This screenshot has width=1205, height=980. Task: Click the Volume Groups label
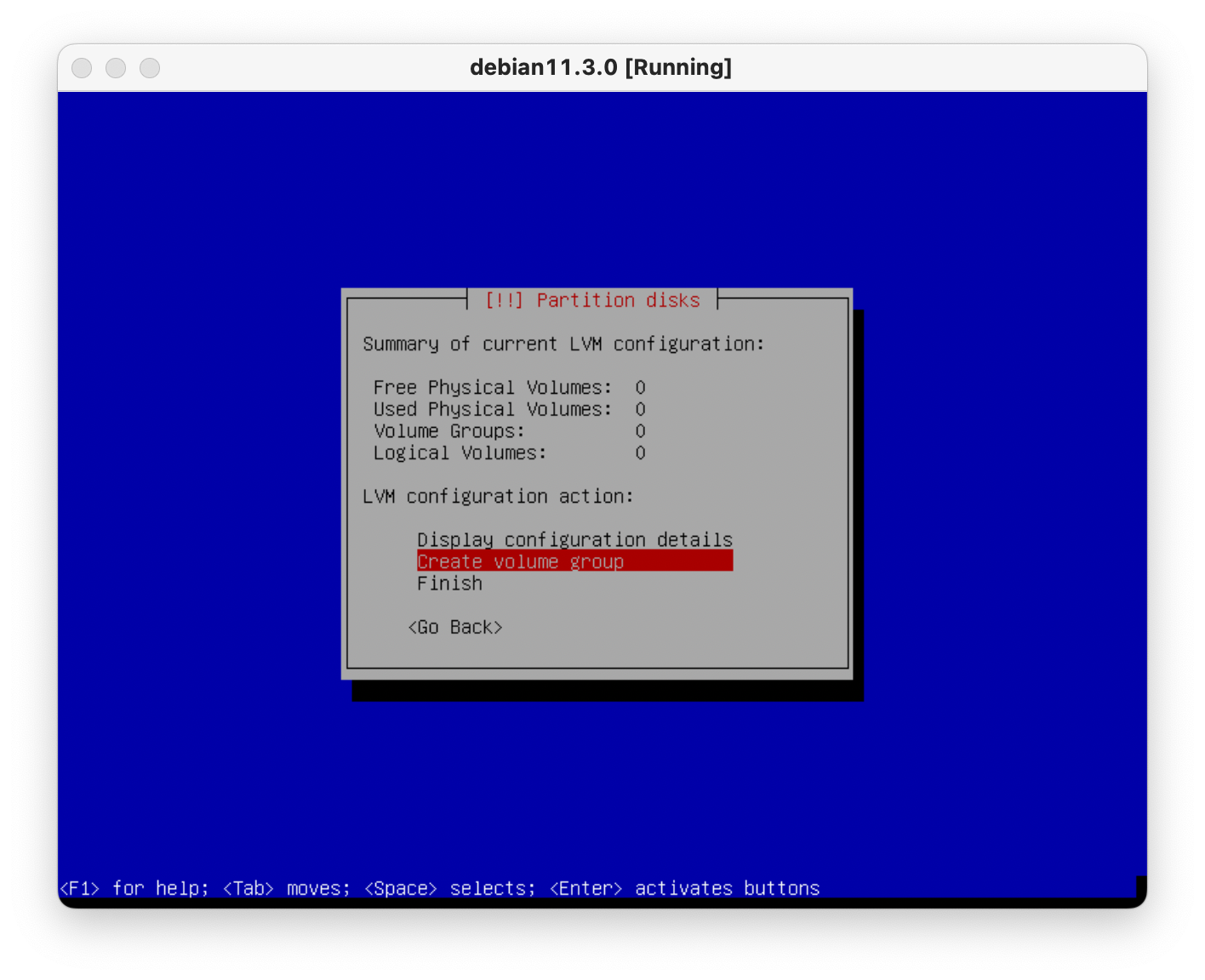[448, 431]
